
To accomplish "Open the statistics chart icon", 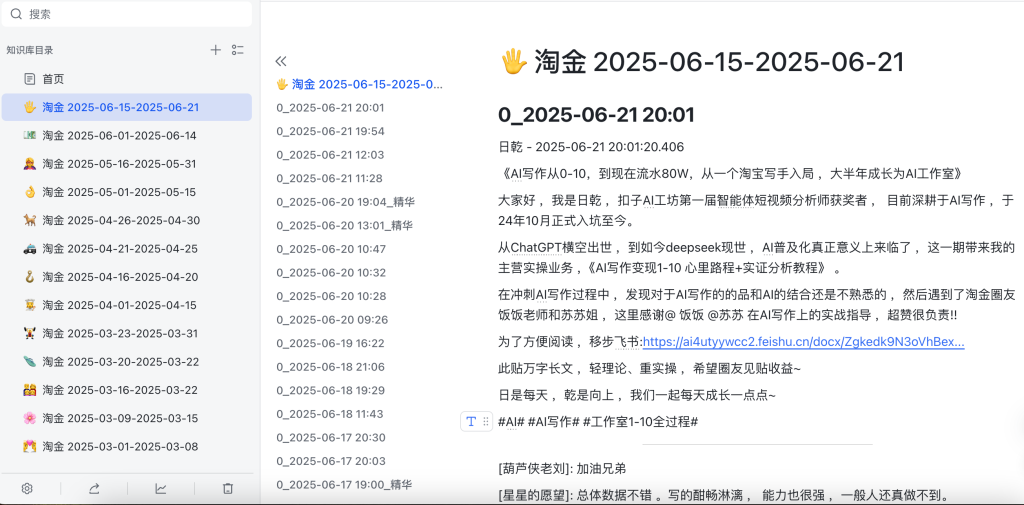I will point(161,488).
